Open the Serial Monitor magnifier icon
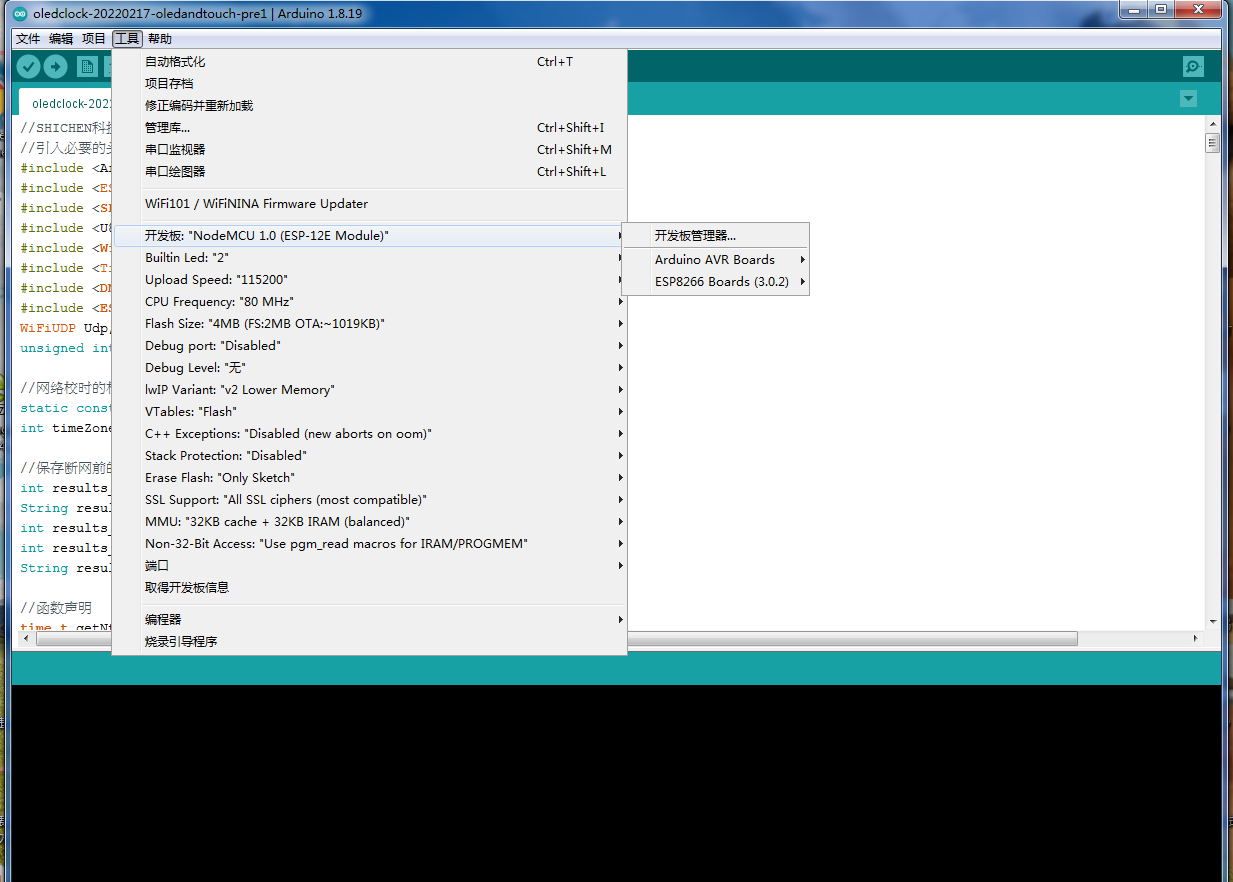This screenshot has width=1233, height=882. 1193,67
